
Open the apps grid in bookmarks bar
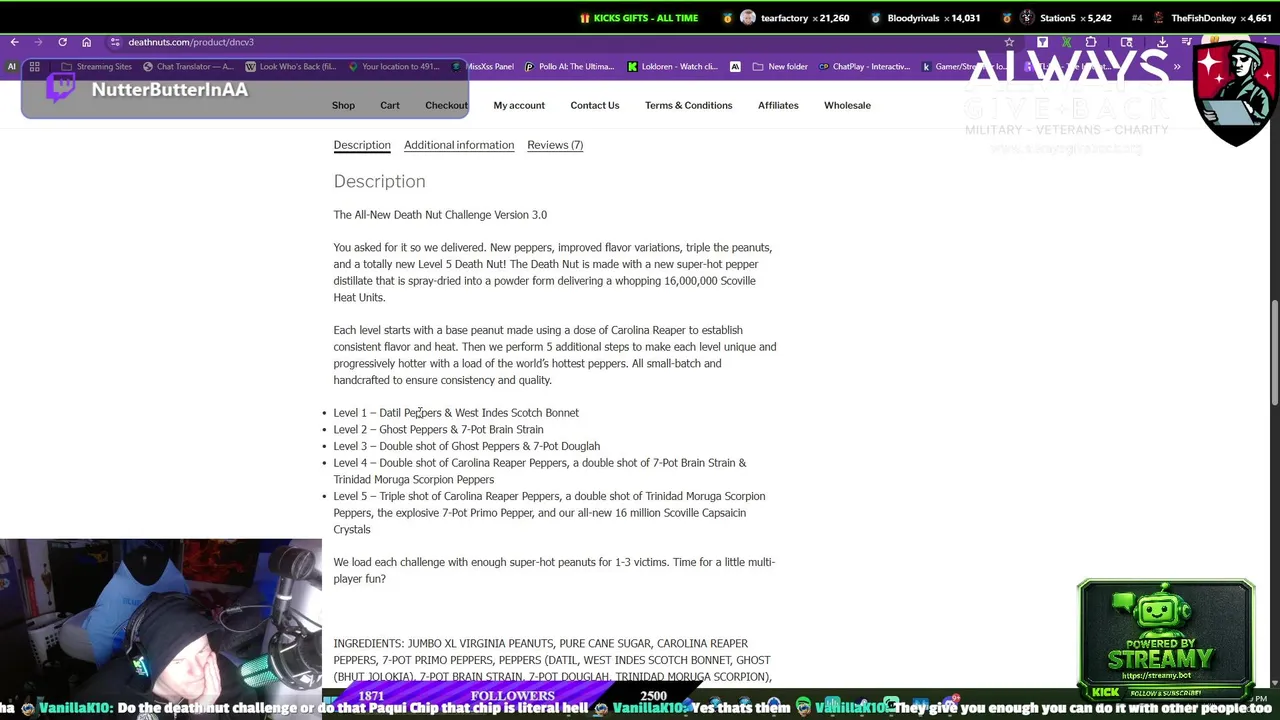pos(34,66)
